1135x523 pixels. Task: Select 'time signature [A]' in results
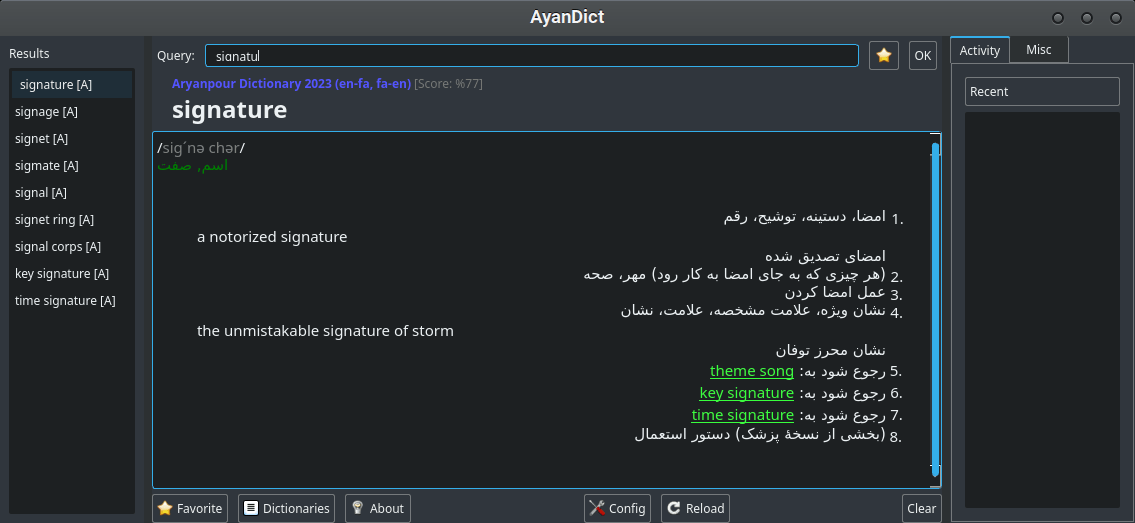pos(72,300)
